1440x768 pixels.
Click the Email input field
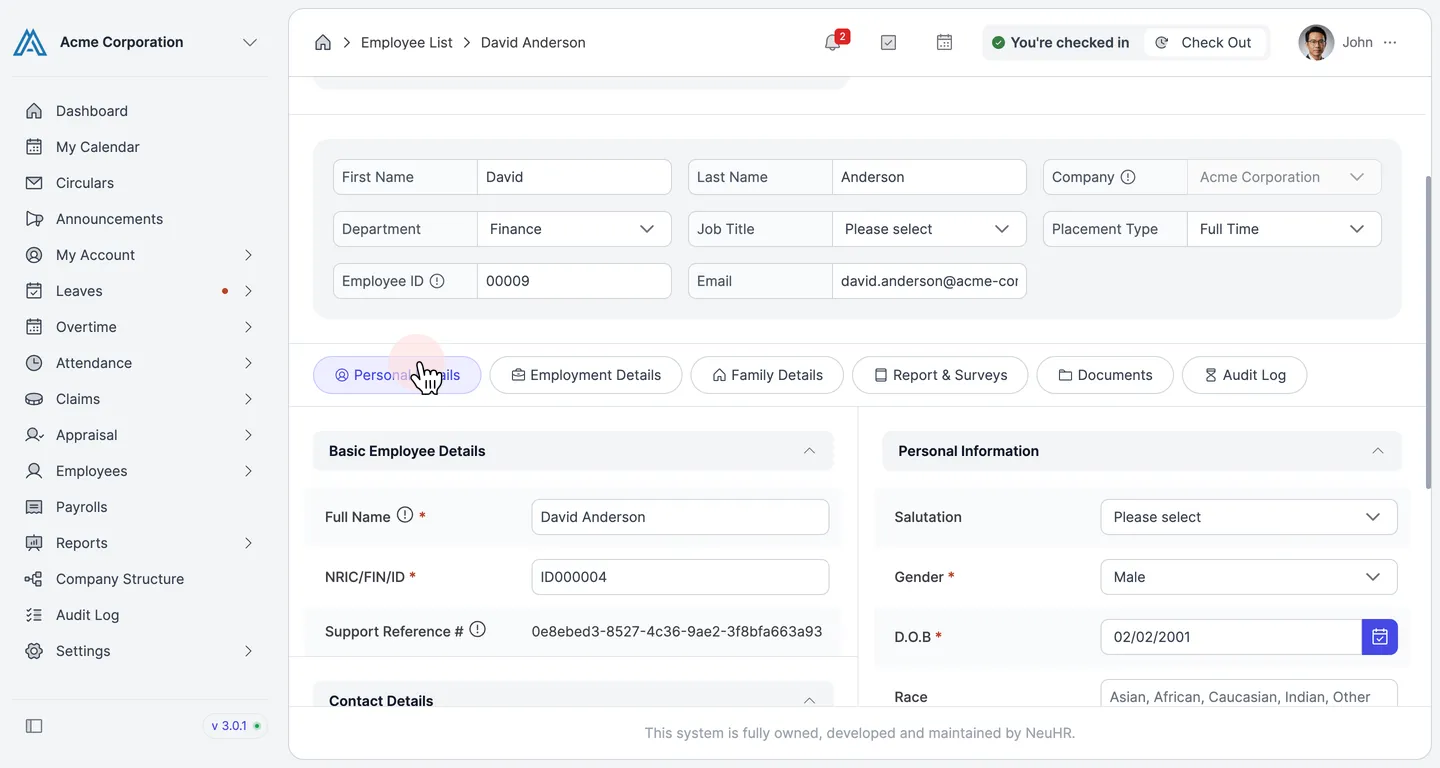[x=929, y=281]
